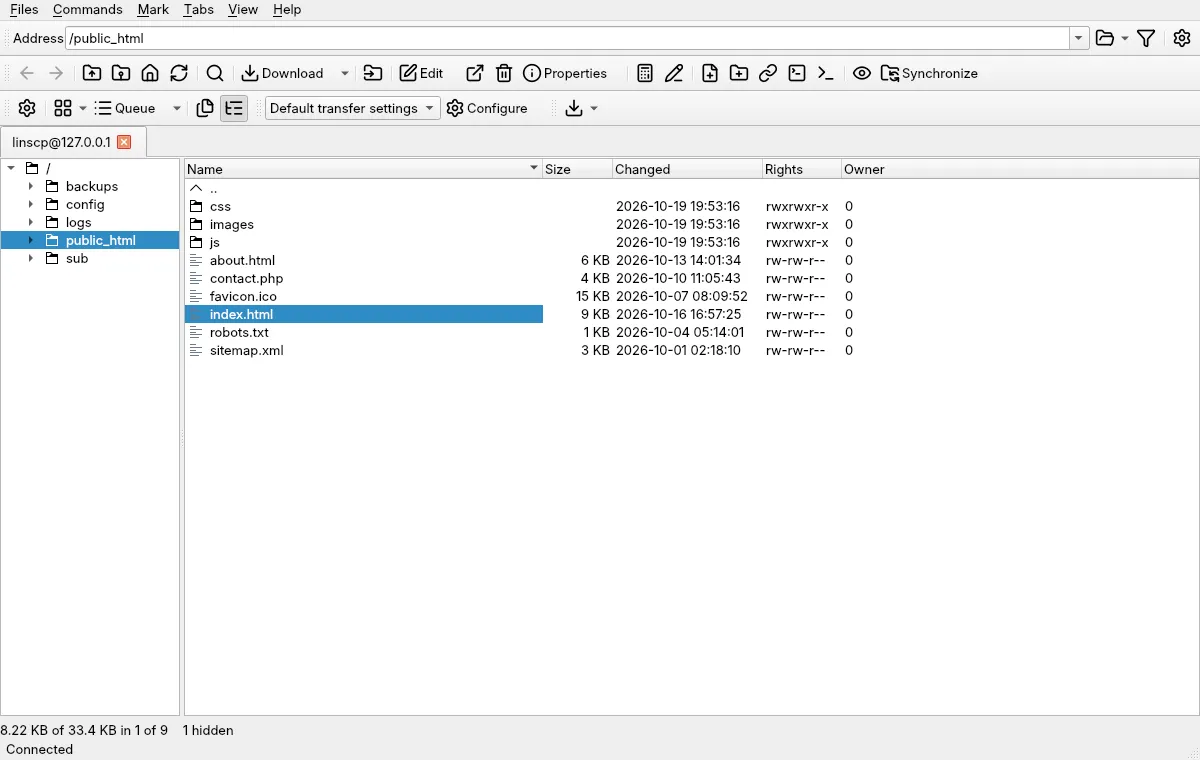Open dropdown beside the bookmark folder icon

1125,38
